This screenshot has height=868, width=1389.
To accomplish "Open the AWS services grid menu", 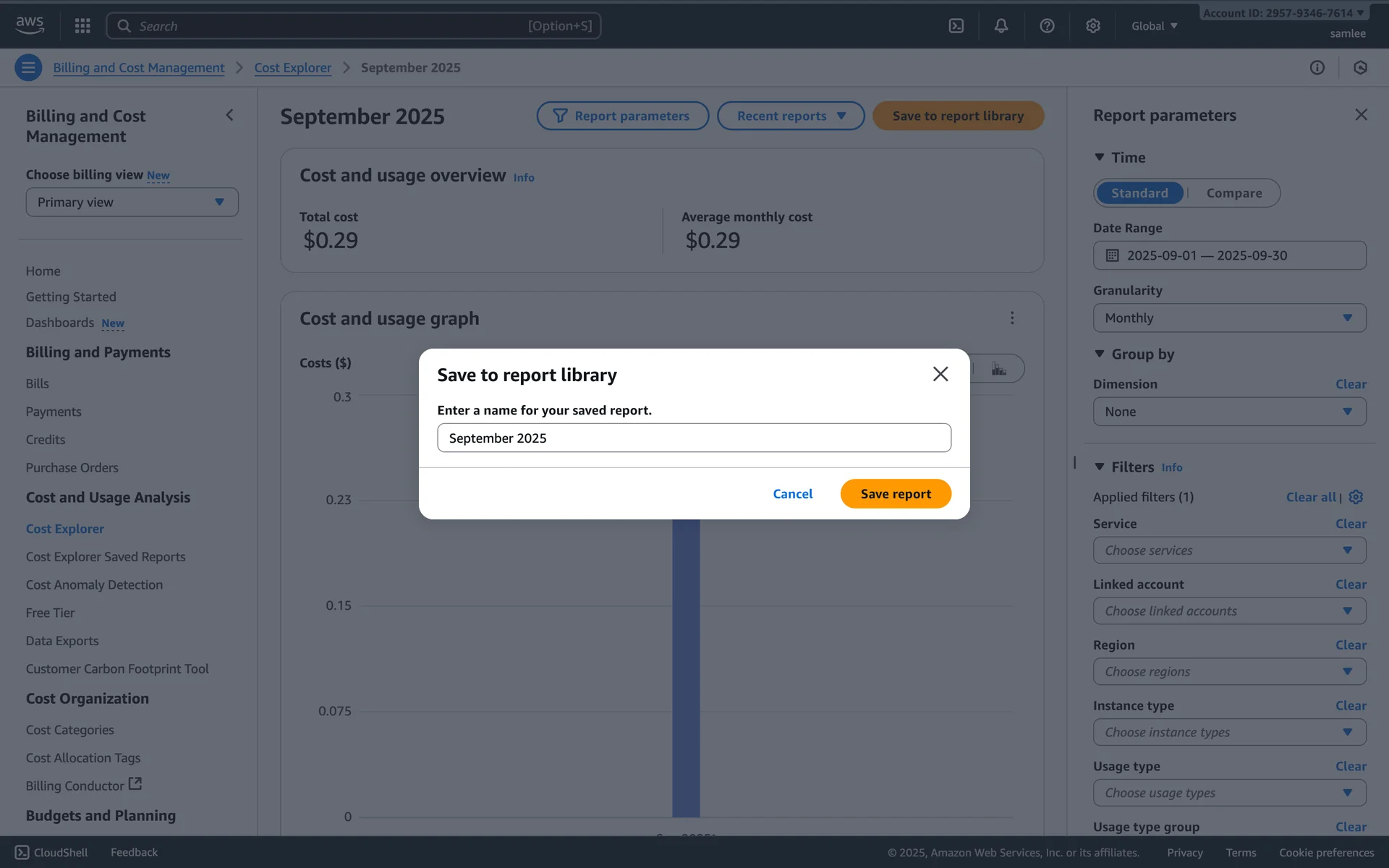I will click(x=82, y=26).
